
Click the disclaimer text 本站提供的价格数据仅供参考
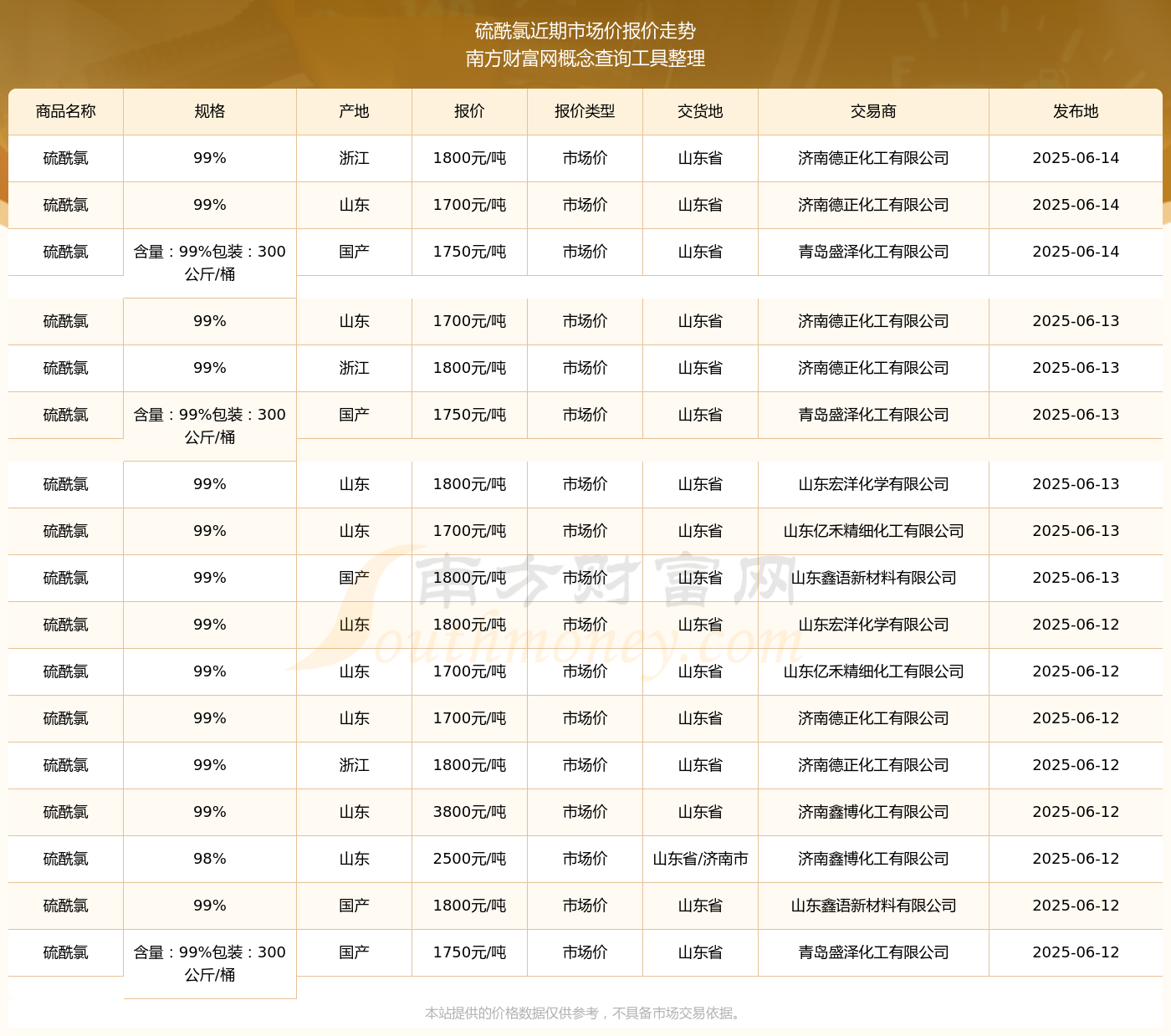(512, 1013)
